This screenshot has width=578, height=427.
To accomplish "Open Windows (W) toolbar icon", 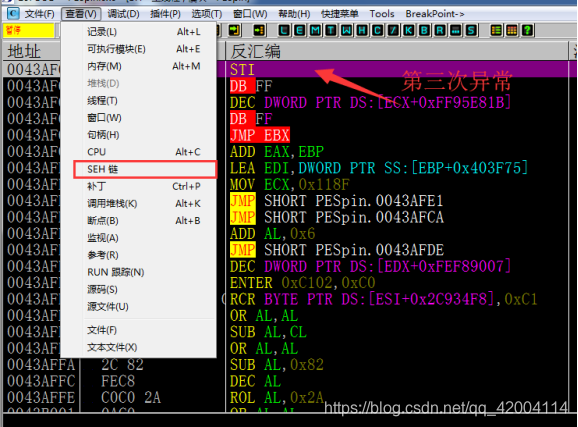I will [x=347, y=30].
